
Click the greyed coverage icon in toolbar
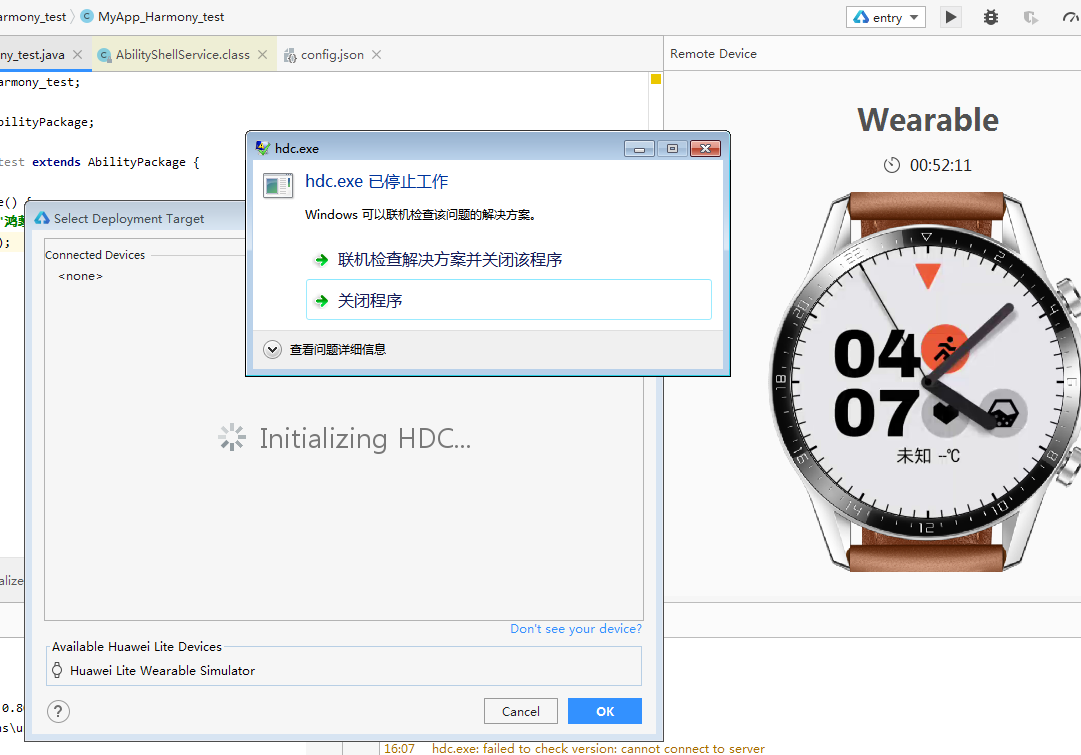tap(1031, 17)
